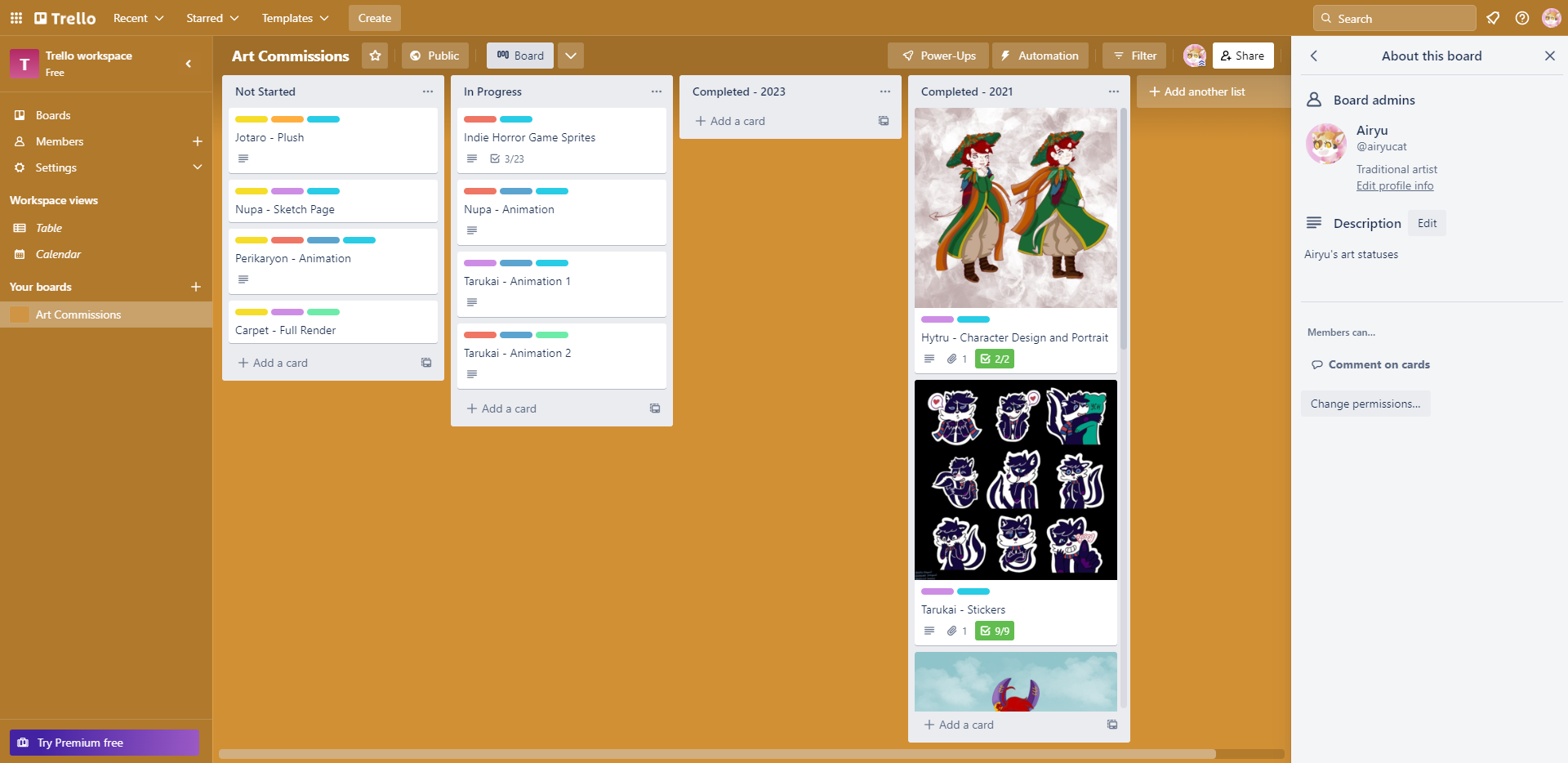Open Trello help icon
1568x763 pixels.
(1521, 17)
